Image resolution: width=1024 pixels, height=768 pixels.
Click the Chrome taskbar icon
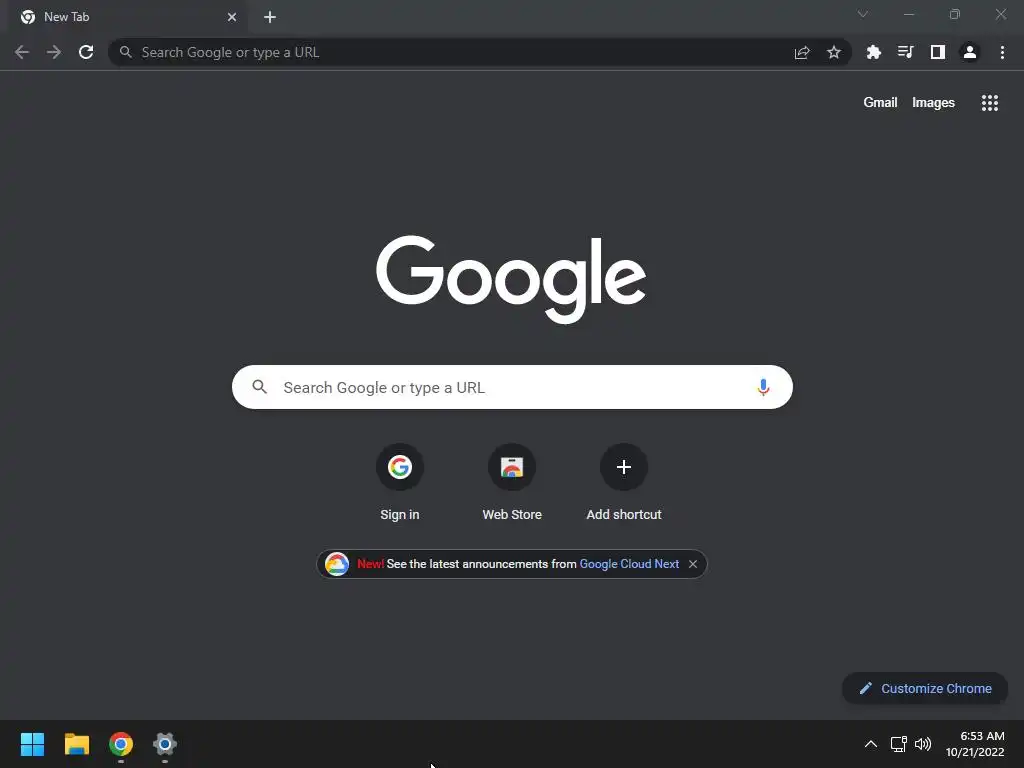point(121,744)
